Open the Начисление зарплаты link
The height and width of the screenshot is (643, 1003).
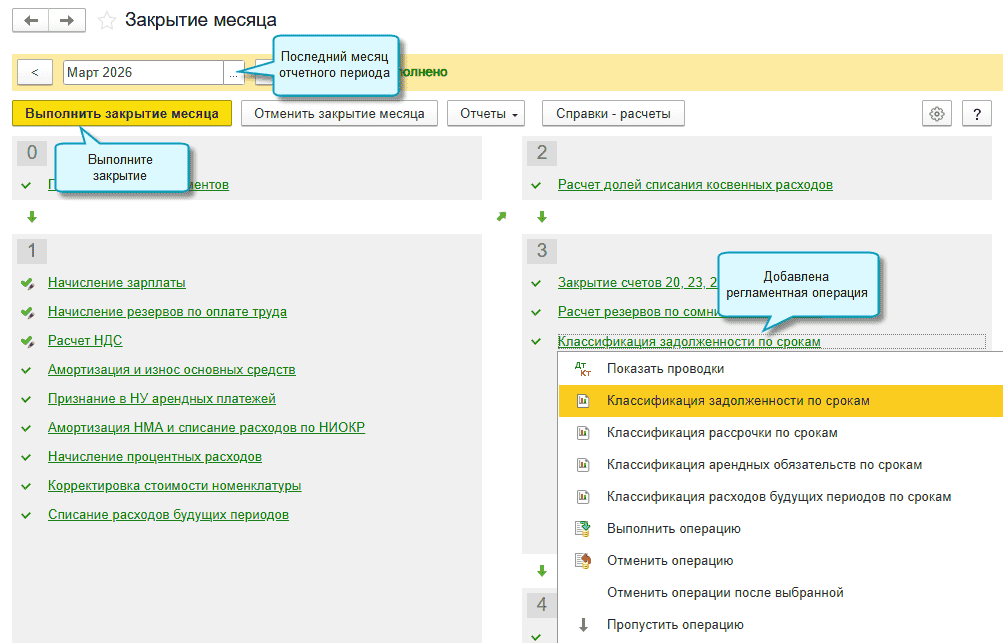point(116,283)
